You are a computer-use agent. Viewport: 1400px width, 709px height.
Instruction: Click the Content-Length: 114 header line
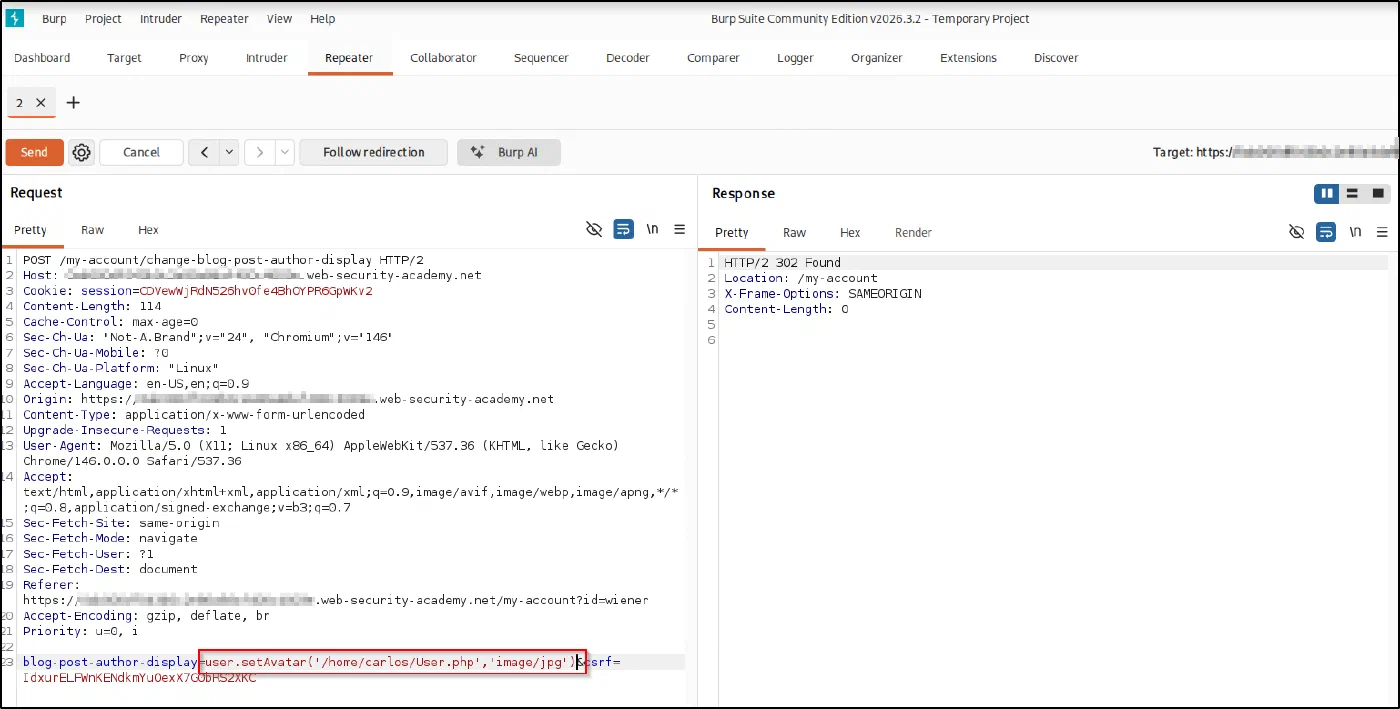tap(92, 306)
